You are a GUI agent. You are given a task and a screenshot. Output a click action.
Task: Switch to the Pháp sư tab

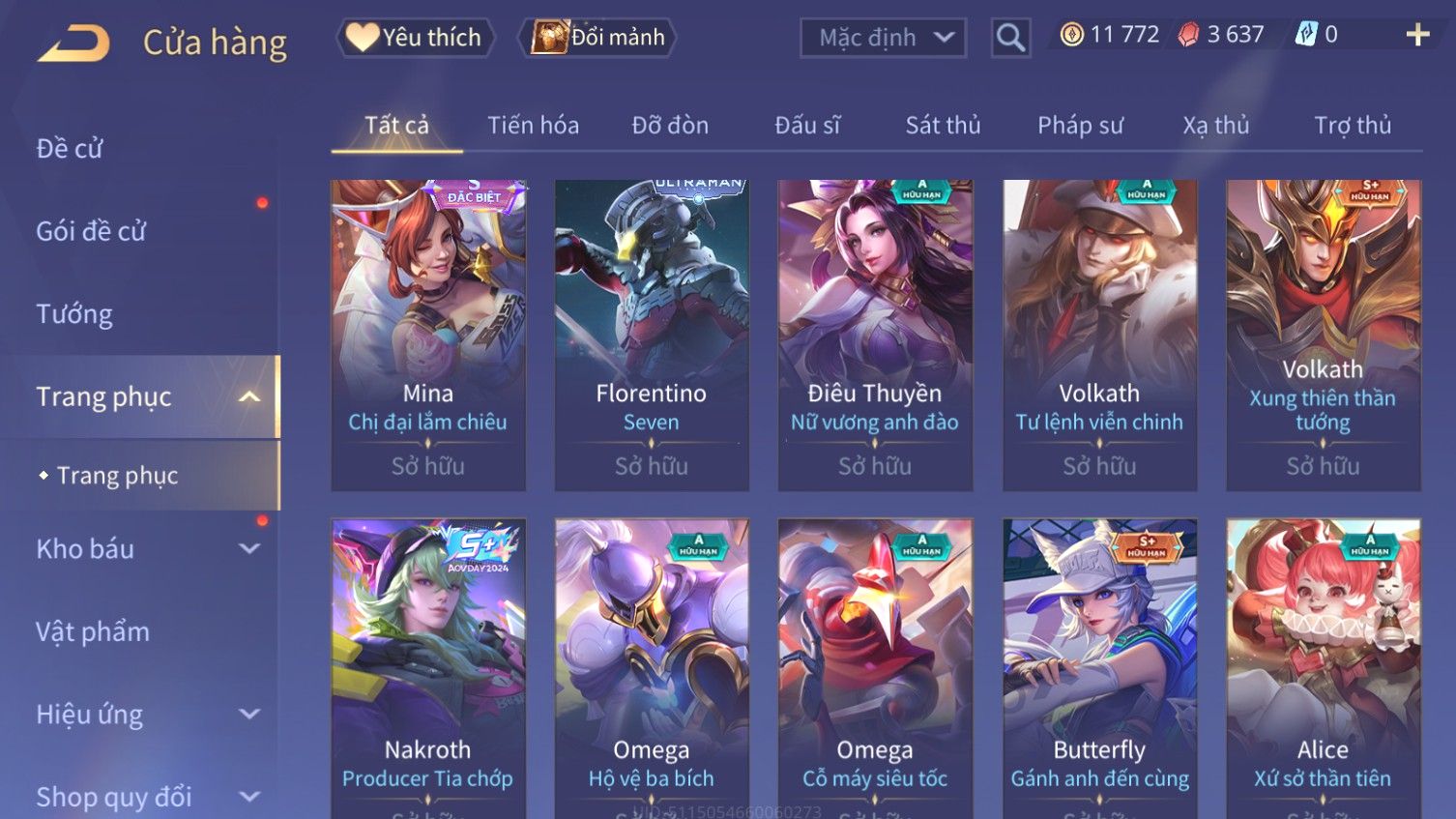tap(1080, 125)
